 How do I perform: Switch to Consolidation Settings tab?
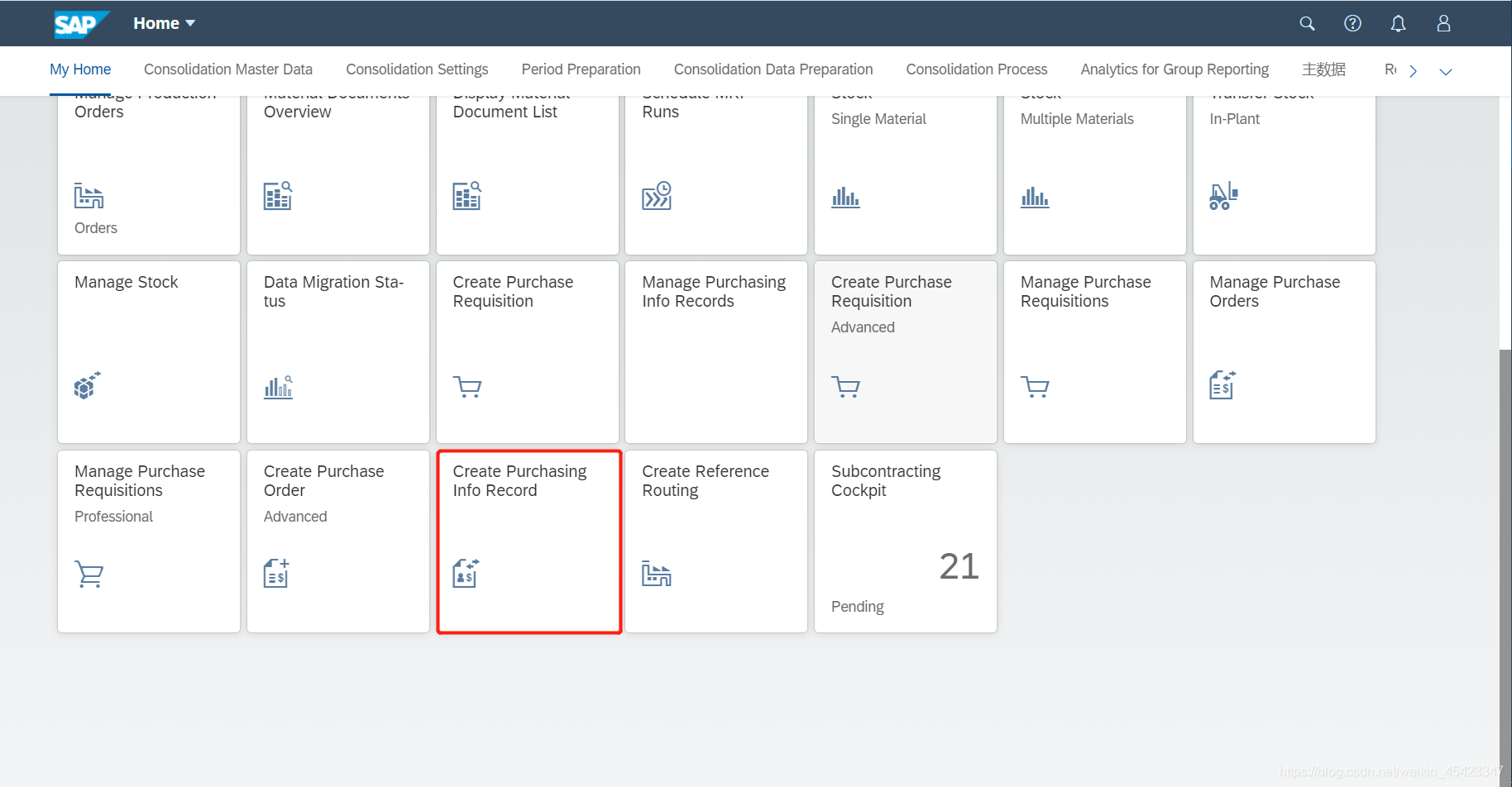[x=417, y=69]
